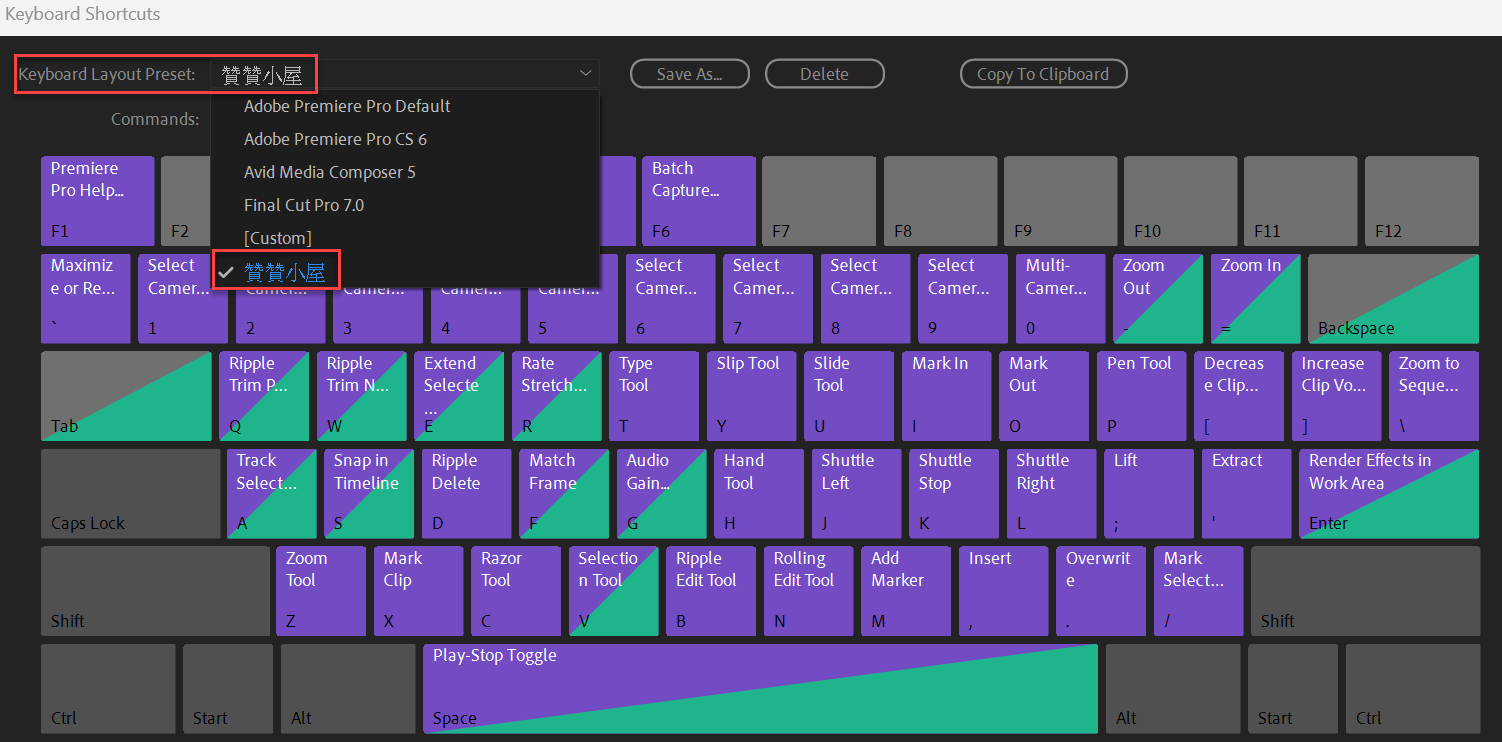Screen dimensions: 1502x742
Task: Select the Enter Render Effects key
Action: 1389,493
